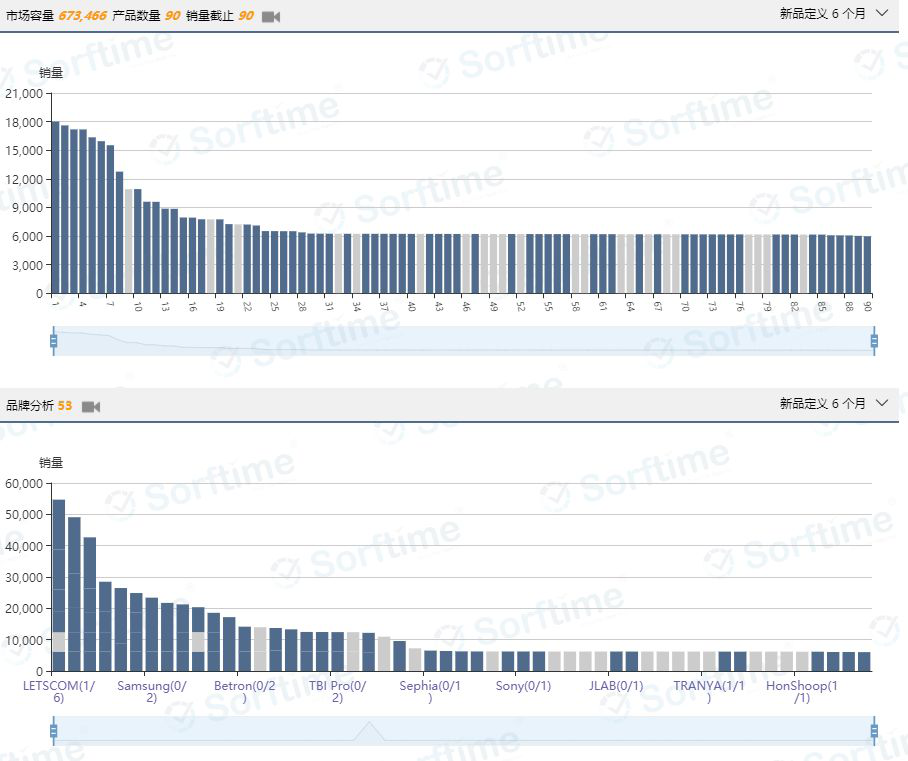This screenshot has height=761, width=908.
Task: Click right handle of brand chart range slider
Action: coord(874,732)
